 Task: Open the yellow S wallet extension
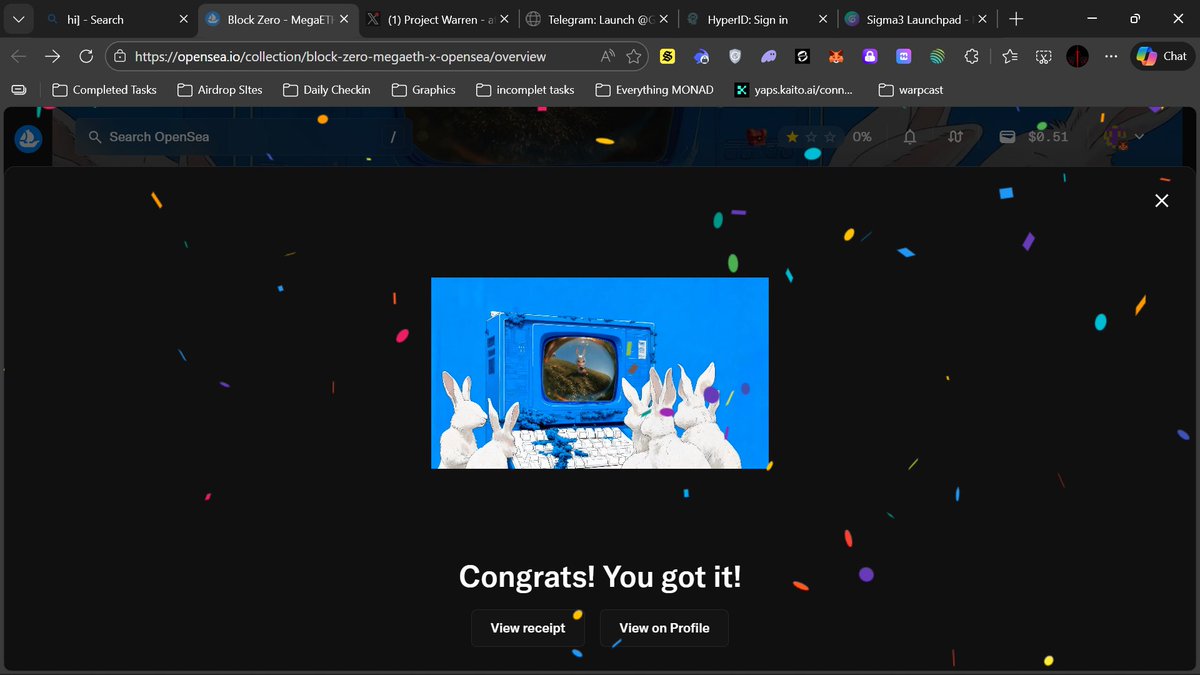pos(670,57)
